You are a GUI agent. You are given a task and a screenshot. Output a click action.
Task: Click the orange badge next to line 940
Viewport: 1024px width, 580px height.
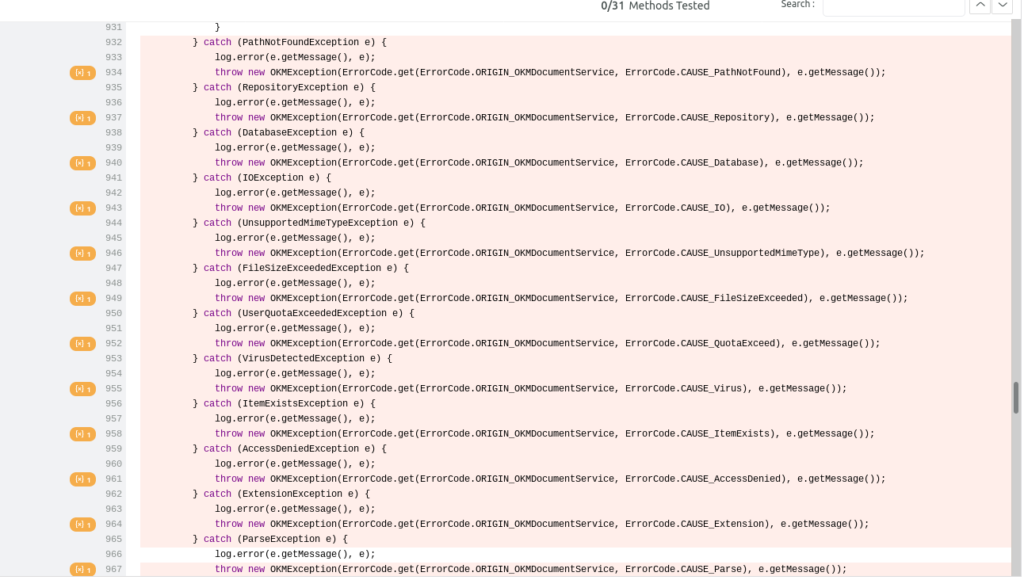pos(81,162)
